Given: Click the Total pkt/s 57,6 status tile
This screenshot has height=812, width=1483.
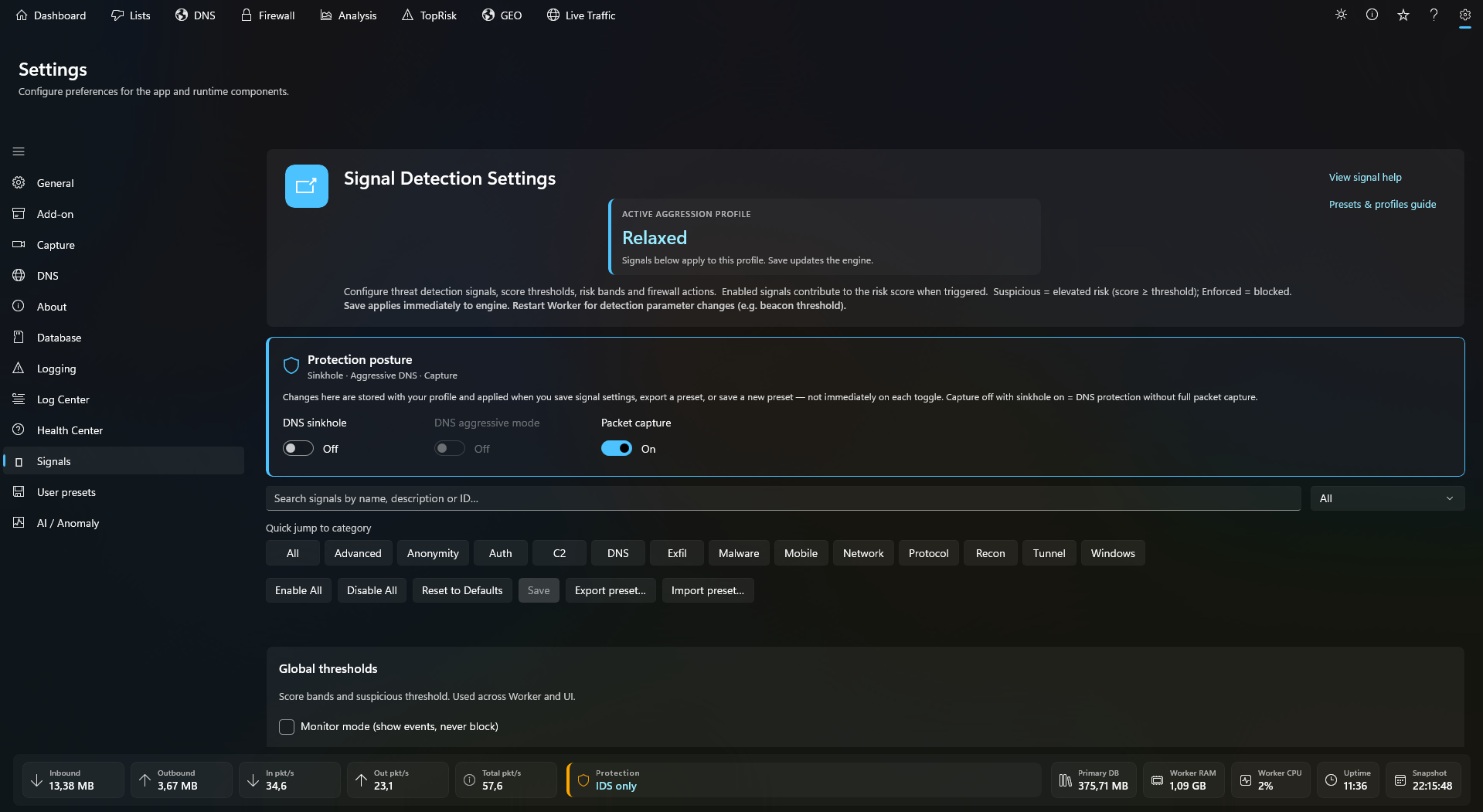Looking at the screenshot, I should tap(505, 780).
